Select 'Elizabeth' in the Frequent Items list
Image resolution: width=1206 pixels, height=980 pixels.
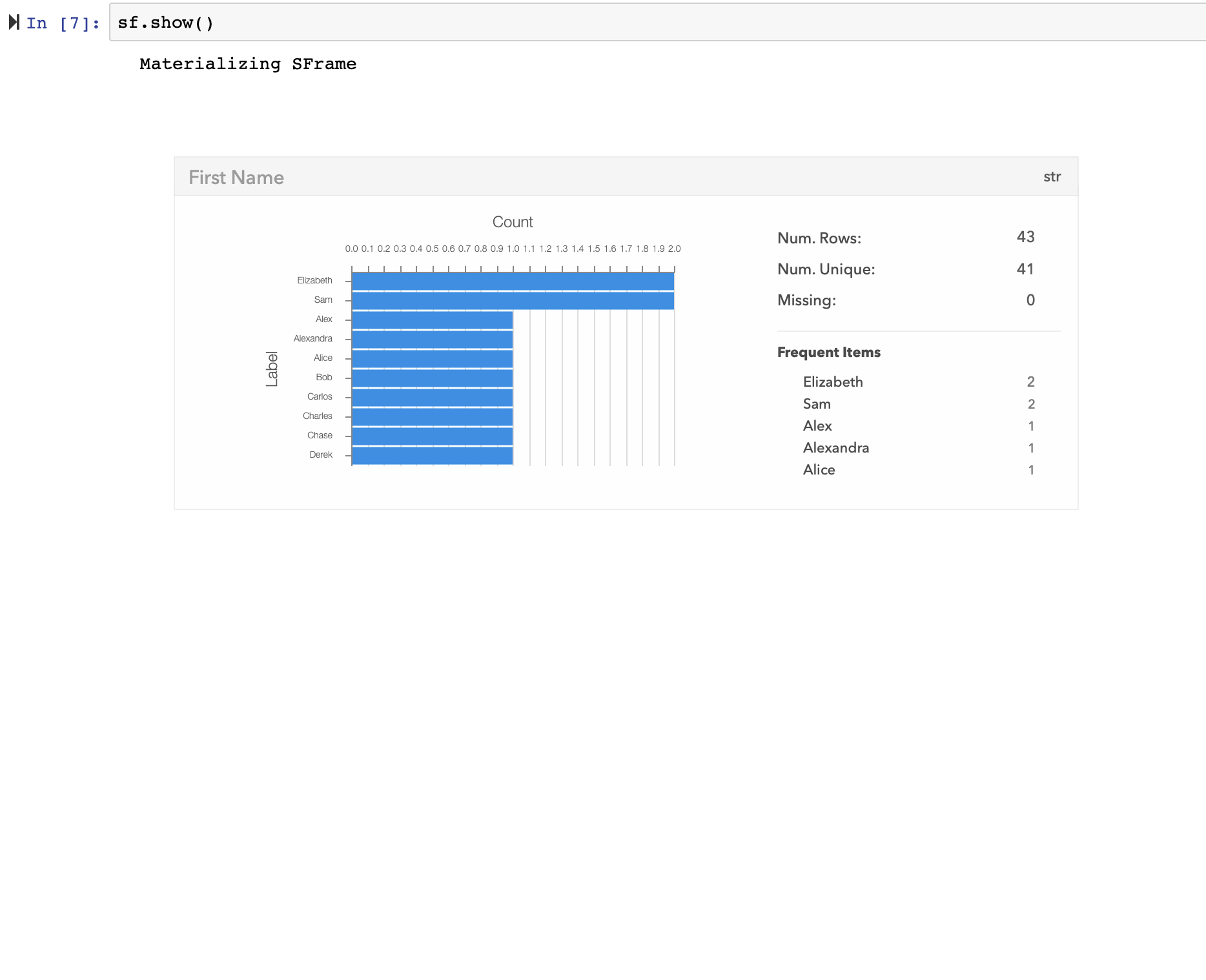pos(833,382)
